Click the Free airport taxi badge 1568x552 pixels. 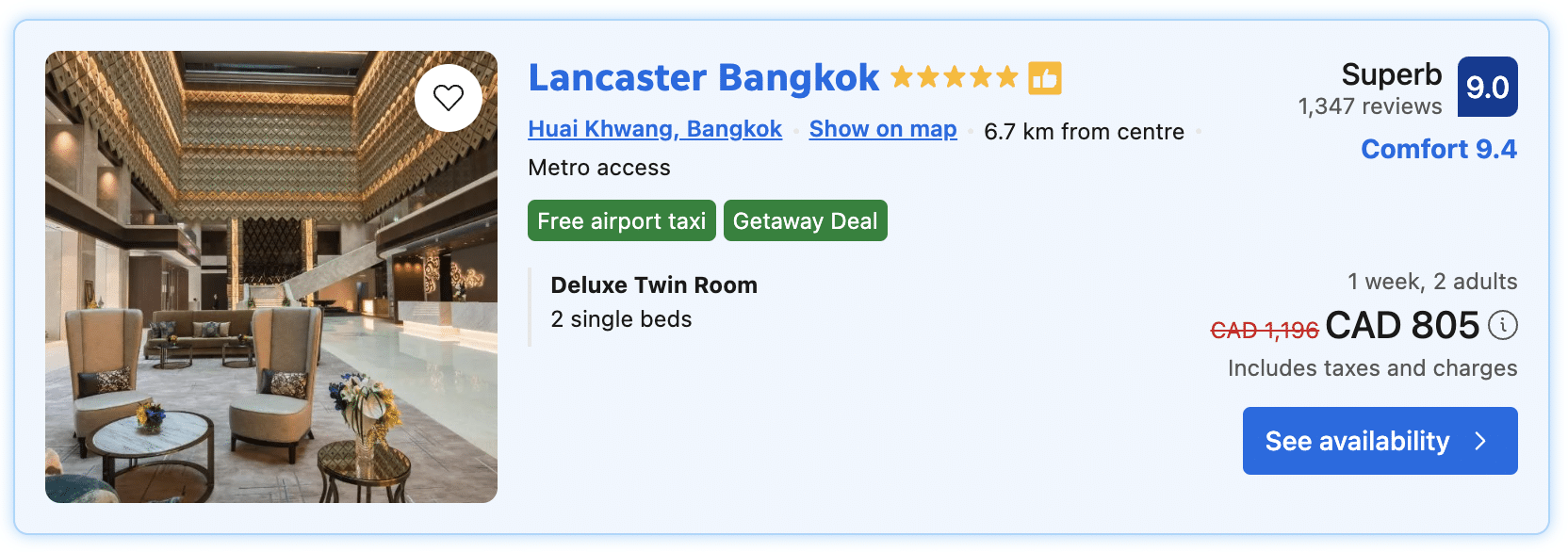click(621, 220)
